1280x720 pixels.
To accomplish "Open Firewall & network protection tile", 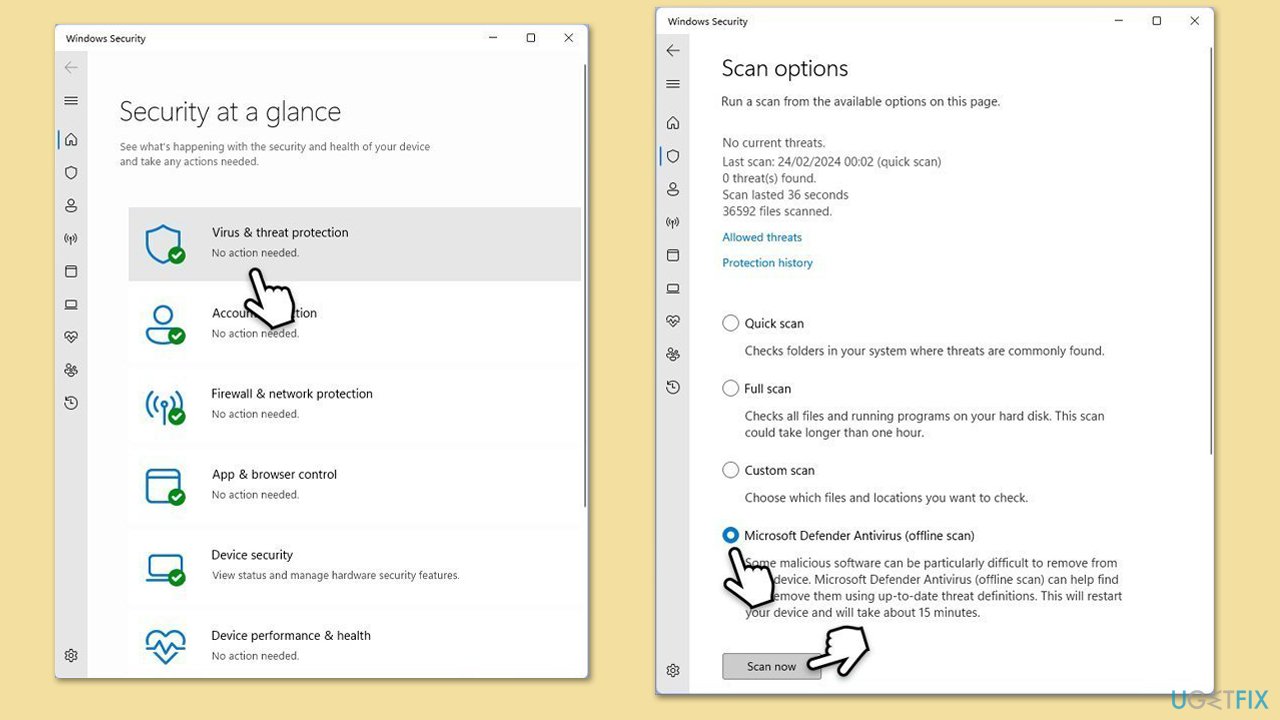I will (x=355, y=404).
